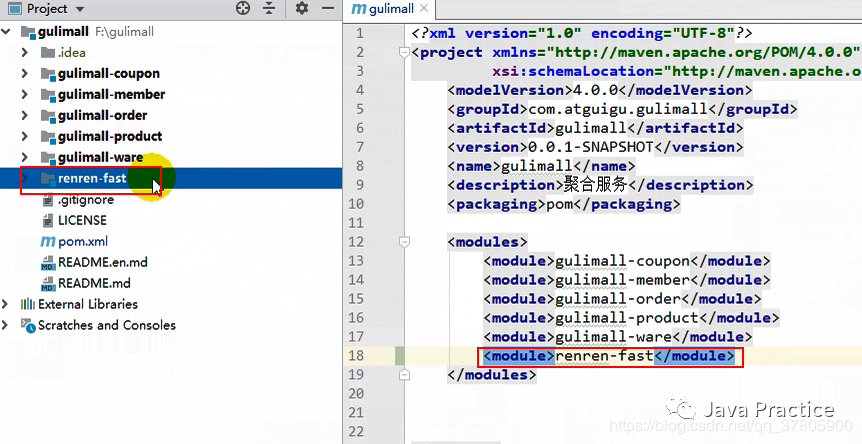This screenshot has height=444, width=862.
Task: Click the External Libraries icon
Action: 27,304
